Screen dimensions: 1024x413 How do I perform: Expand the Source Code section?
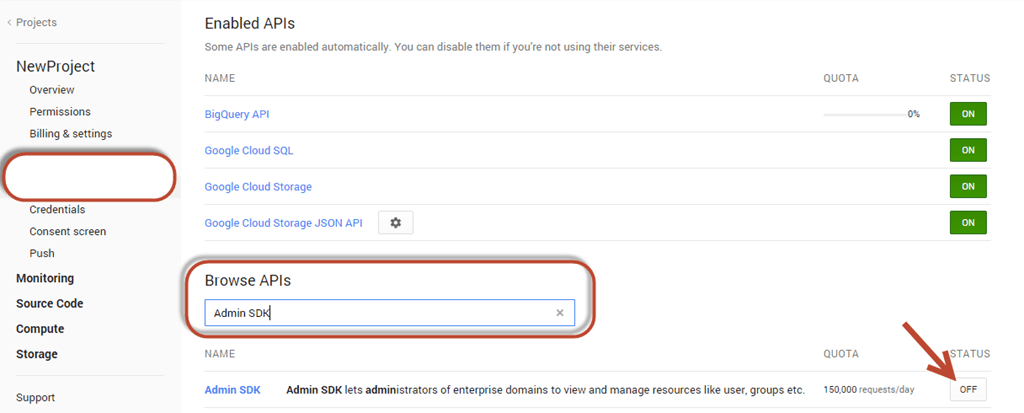(50, 303)
